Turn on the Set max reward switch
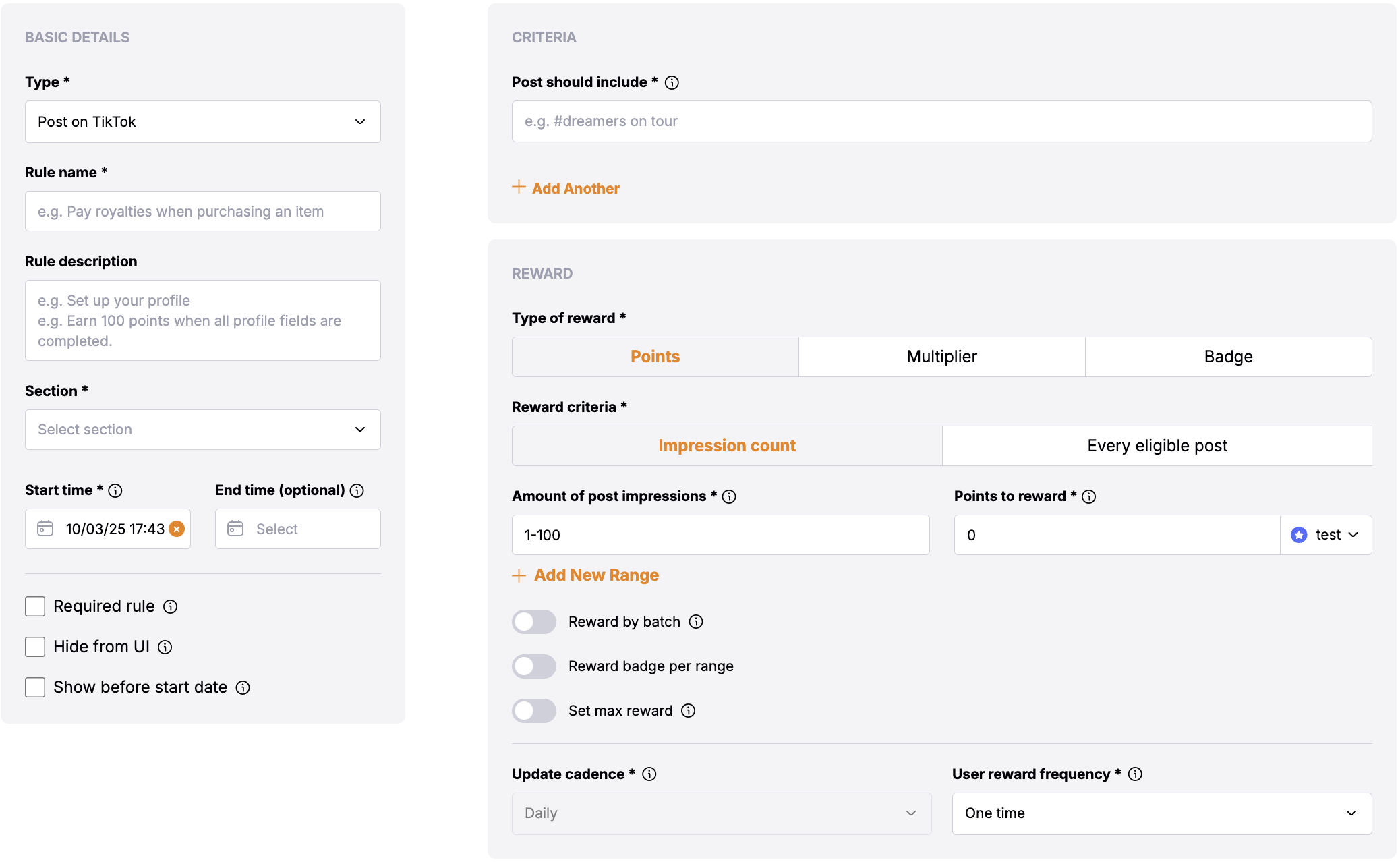This screenshot has width=1400, height=862. pos(534,711)
